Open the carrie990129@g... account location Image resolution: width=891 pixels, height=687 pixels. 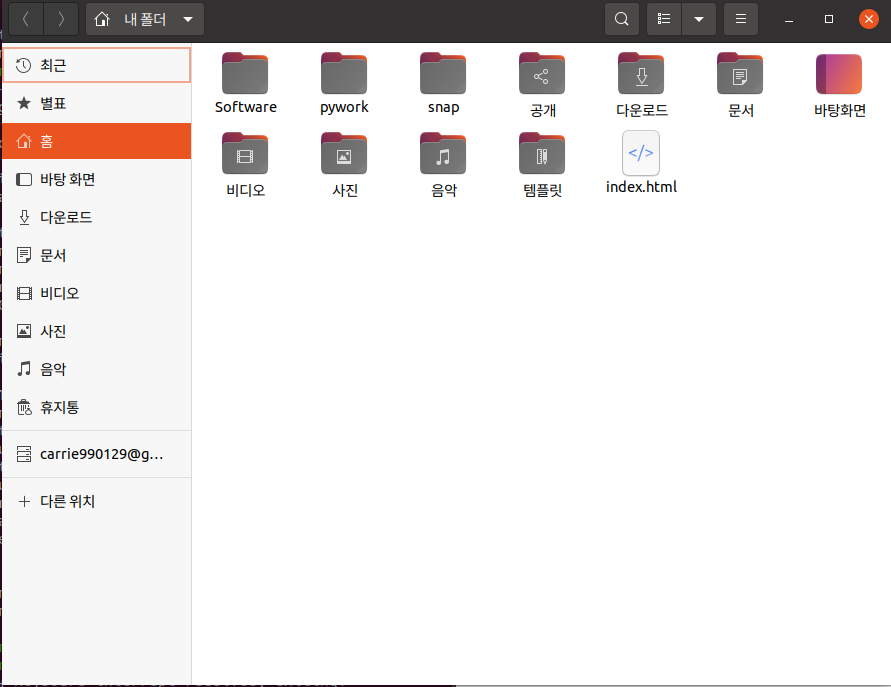(x=97, y=454)
